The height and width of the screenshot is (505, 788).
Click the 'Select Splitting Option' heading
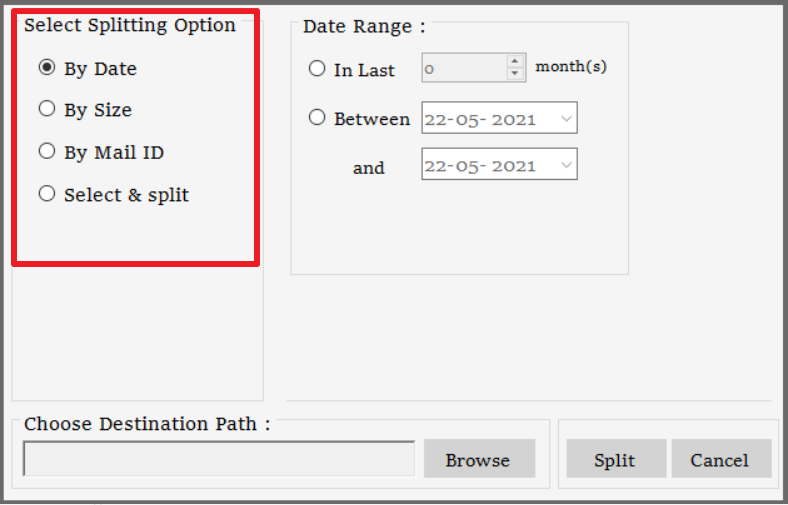pos(130,26)
